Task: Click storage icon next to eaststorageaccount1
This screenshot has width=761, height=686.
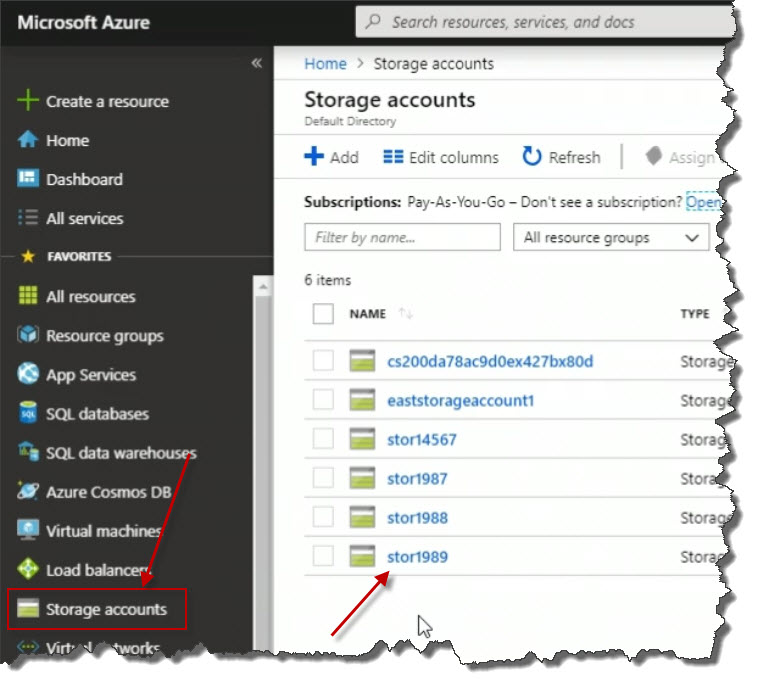Action: click(362, 400)
